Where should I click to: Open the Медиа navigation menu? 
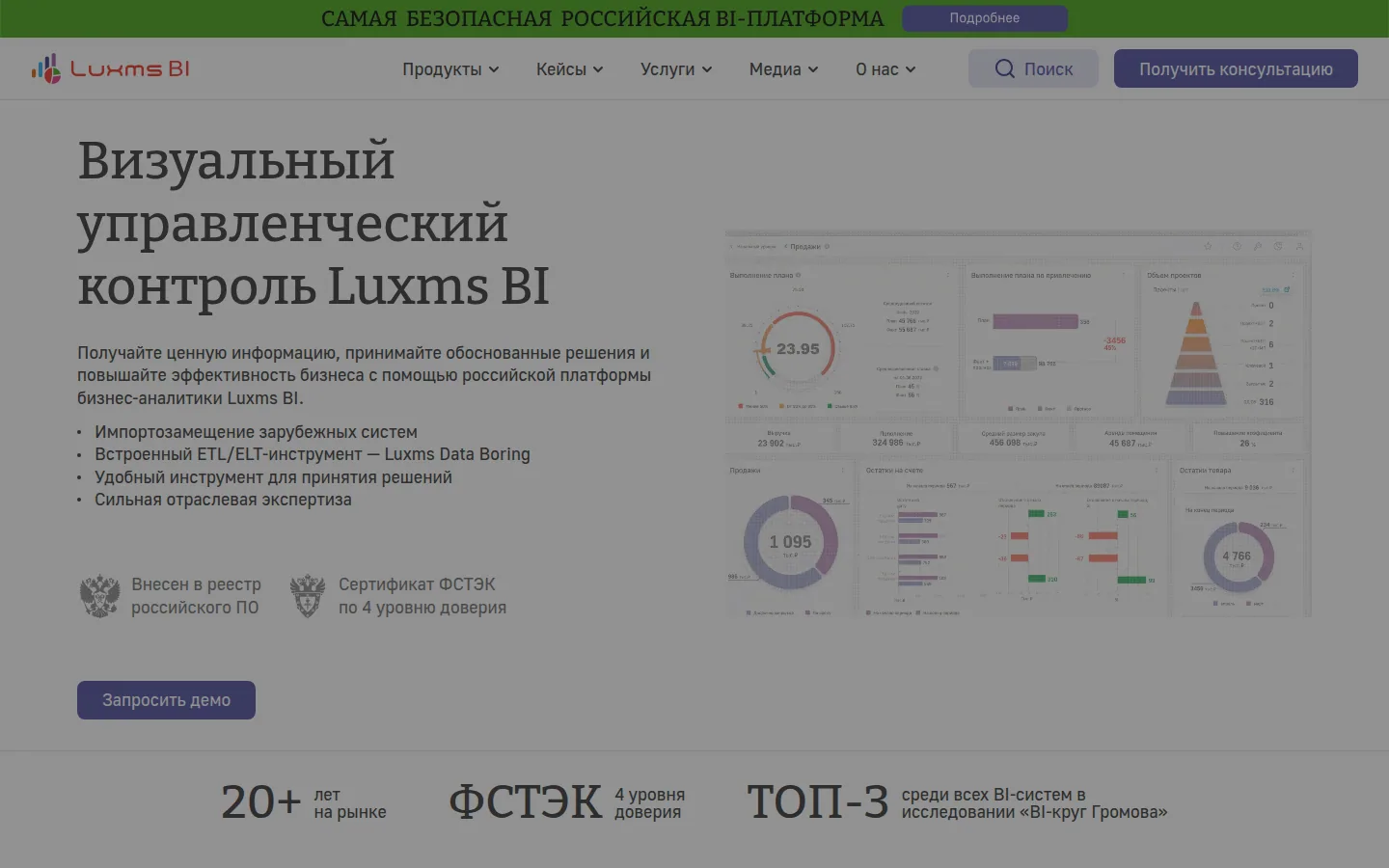[783, 69]
